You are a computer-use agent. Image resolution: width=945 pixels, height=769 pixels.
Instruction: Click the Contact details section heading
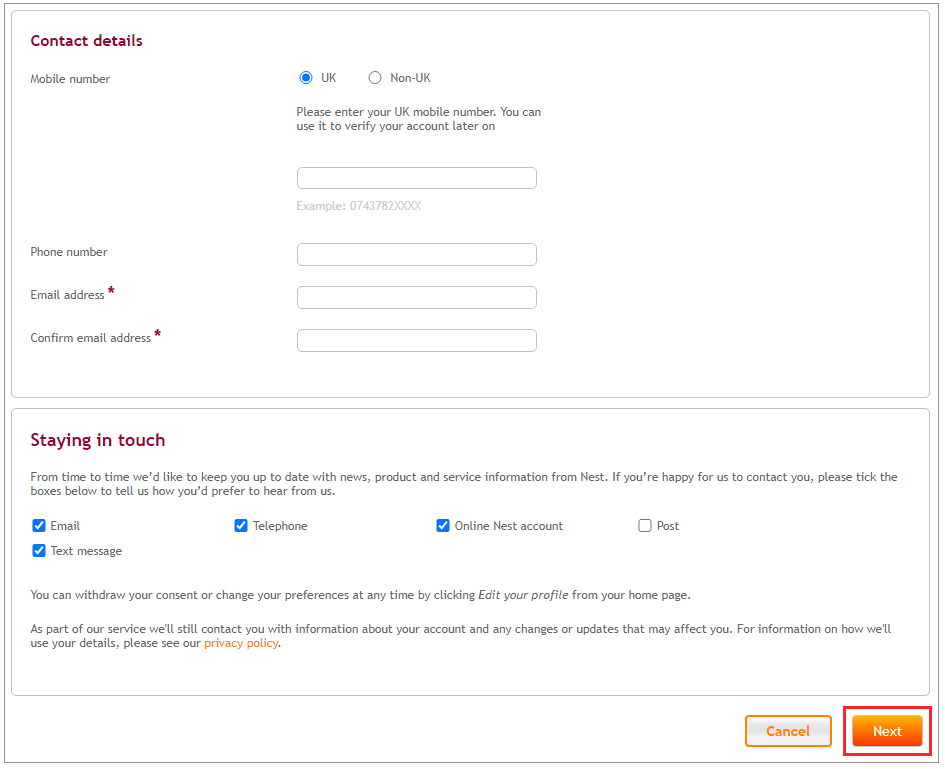pyautogui.click(x=84, y=41)
